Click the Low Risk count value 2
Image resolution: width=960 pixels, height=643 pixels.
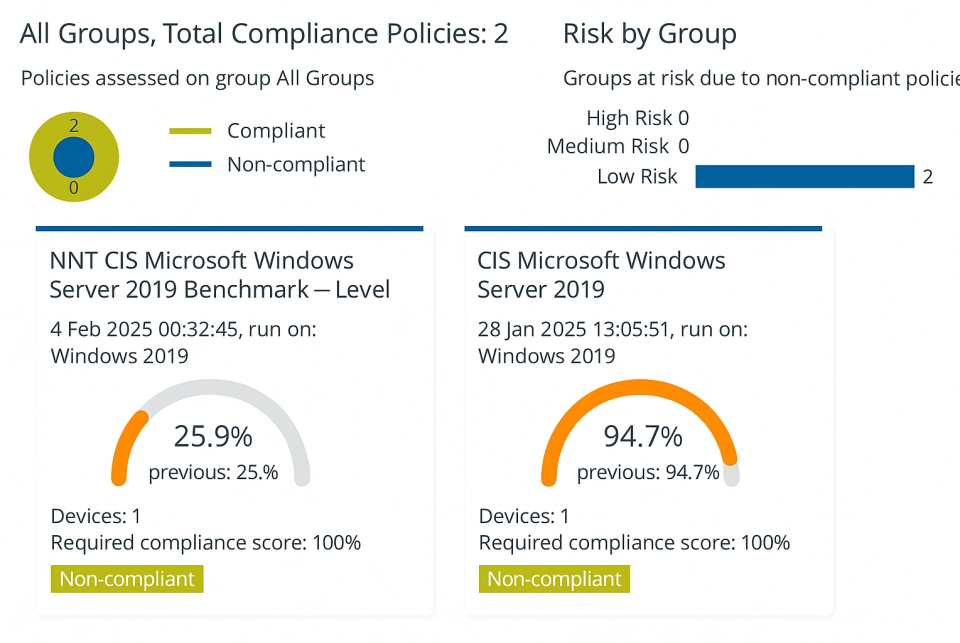click(x=928, y=177)
